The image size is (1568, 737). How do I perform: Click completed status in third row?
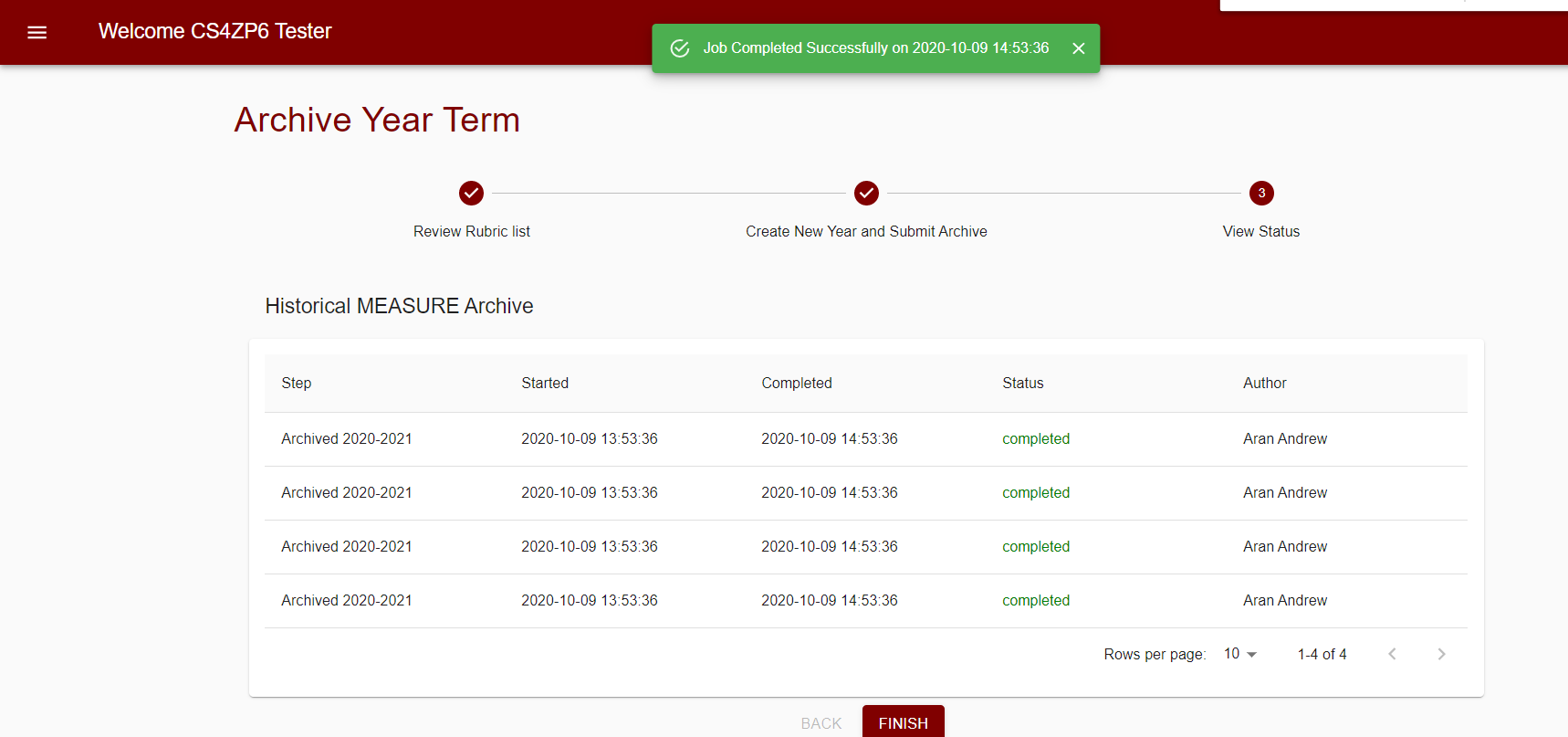click(1036, 547)
